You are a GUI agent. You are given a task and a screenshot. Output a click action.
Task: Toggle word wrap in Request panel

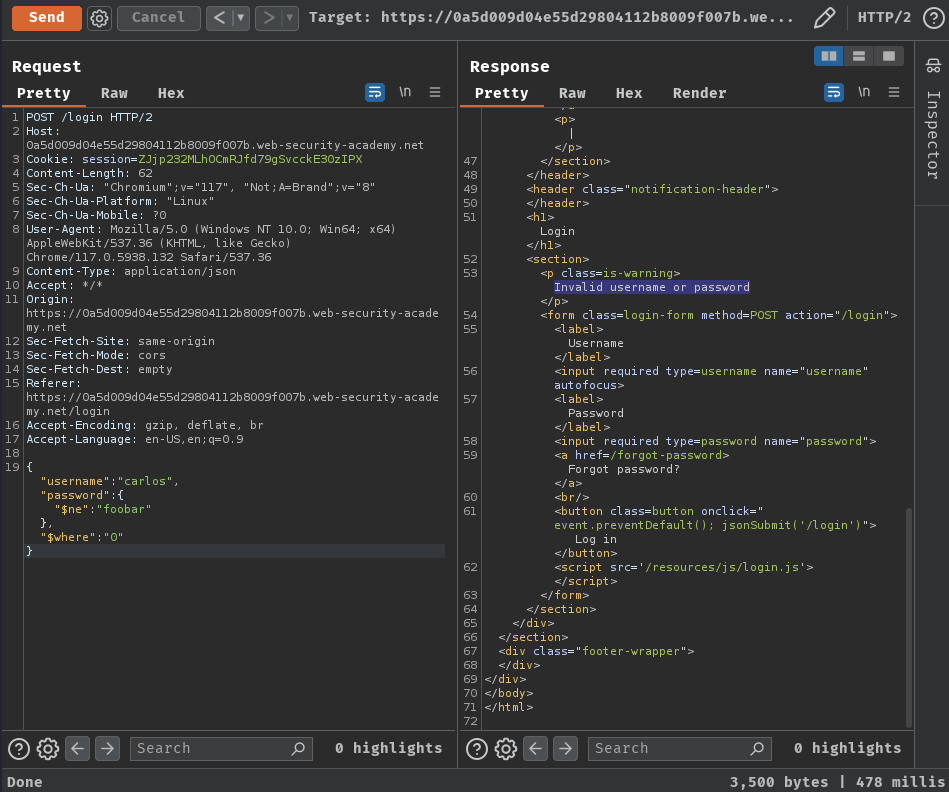click(x=375, y=92)
